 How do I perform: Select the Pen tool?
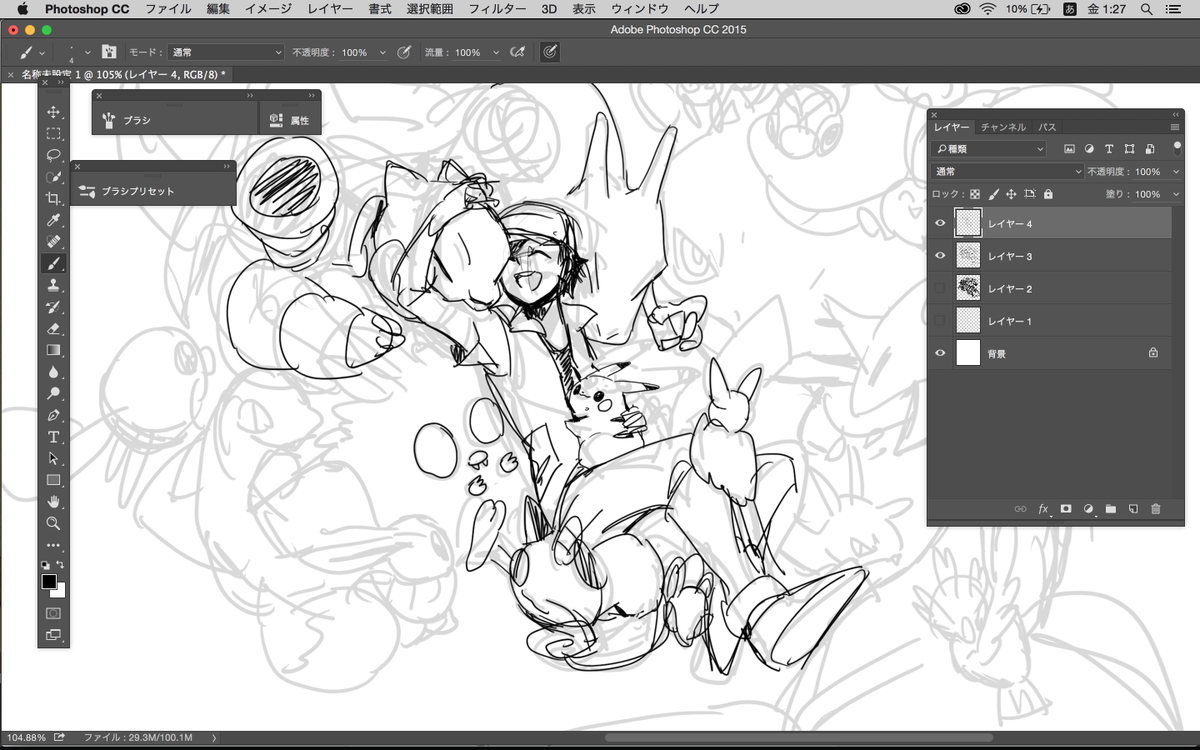[x=53, y=415]
